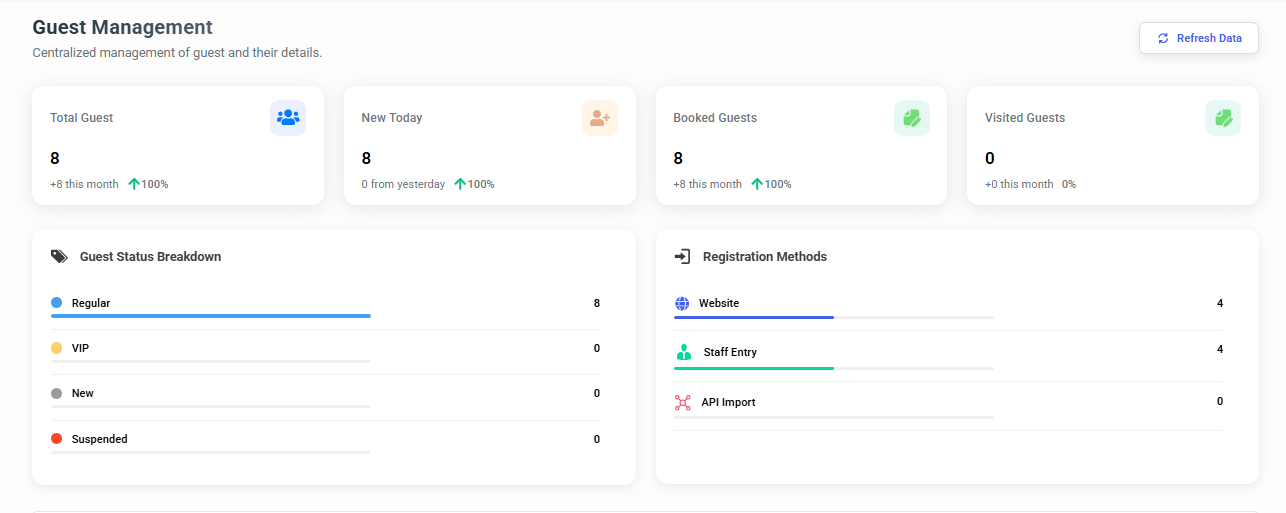Click the Staff Entry person icon
The image size is (1286, 513).
[684, 352]
